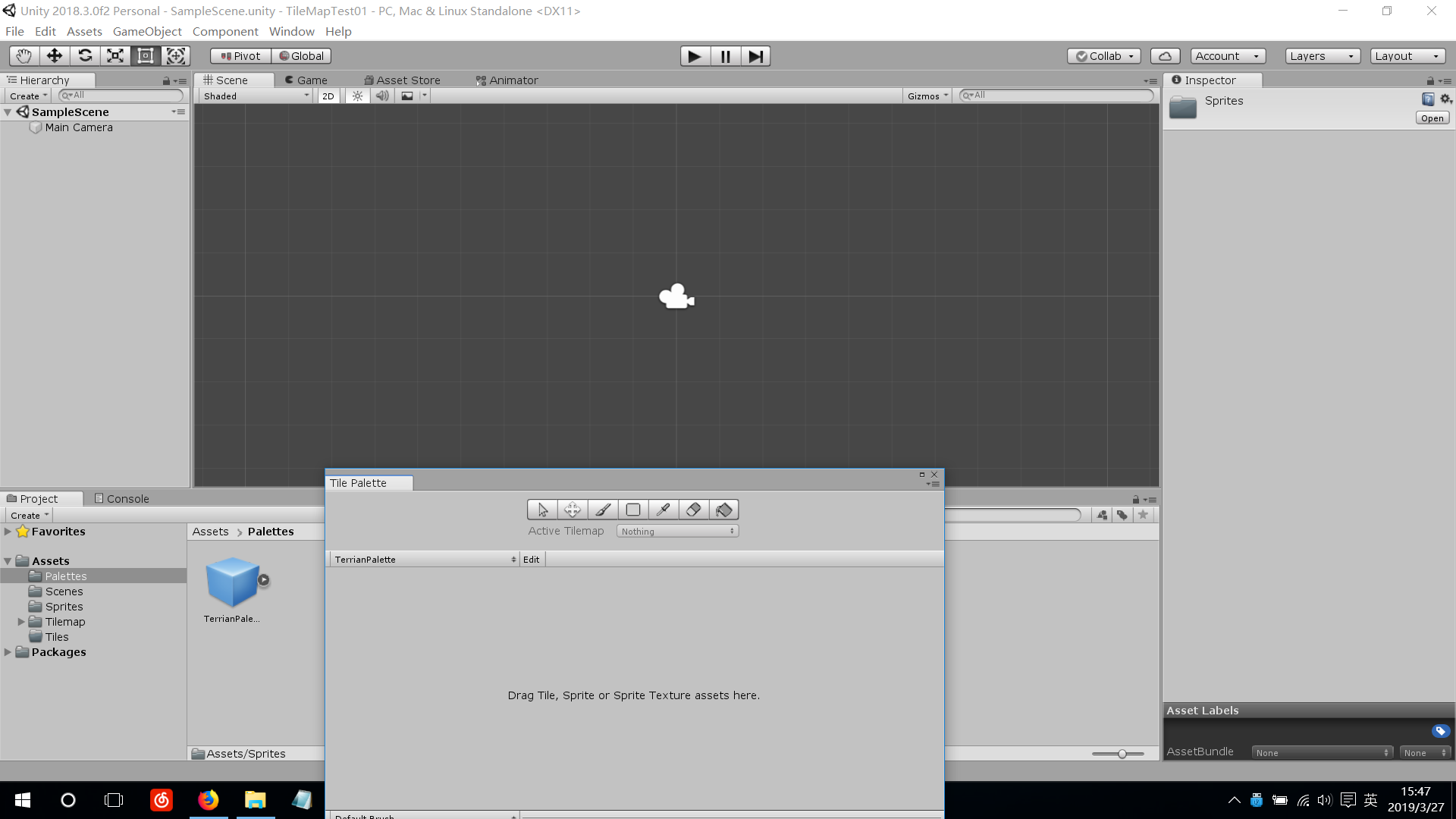Switch to the Console tab

pos(121,499)
